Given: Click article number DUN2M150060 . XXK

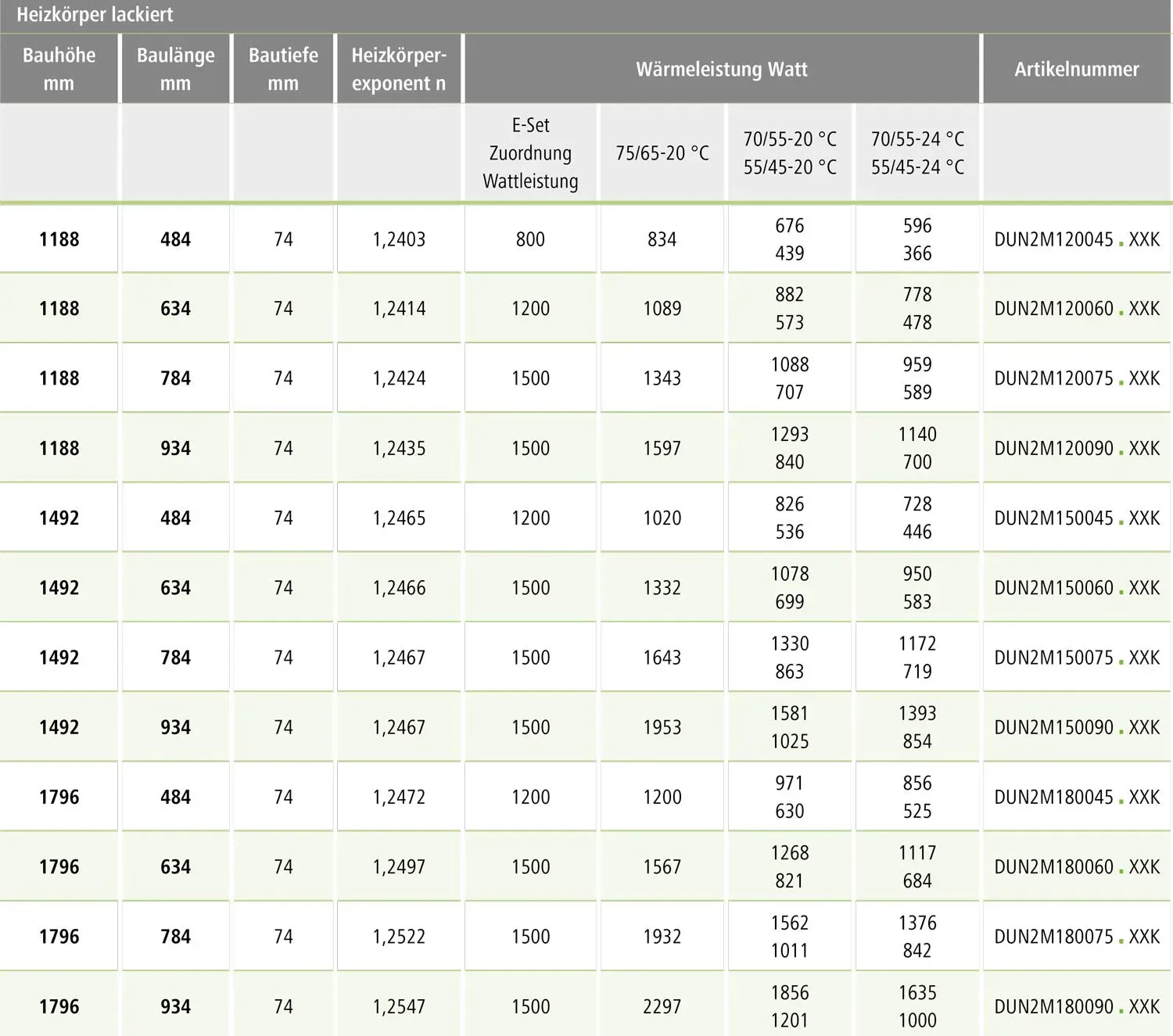Looking at the screenshot, I should (x=1077, y=587).
